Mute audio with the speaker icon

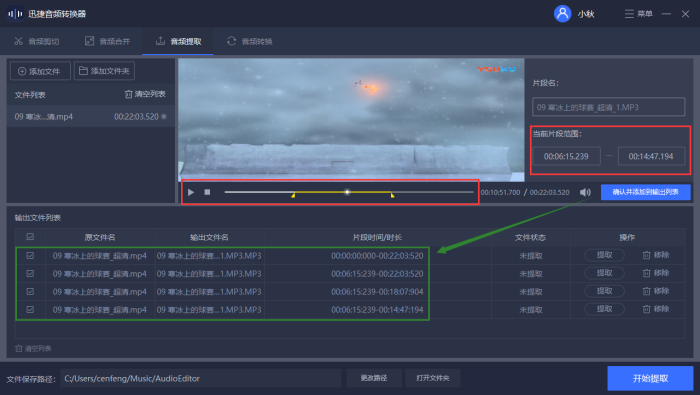[x=585, y=192]
